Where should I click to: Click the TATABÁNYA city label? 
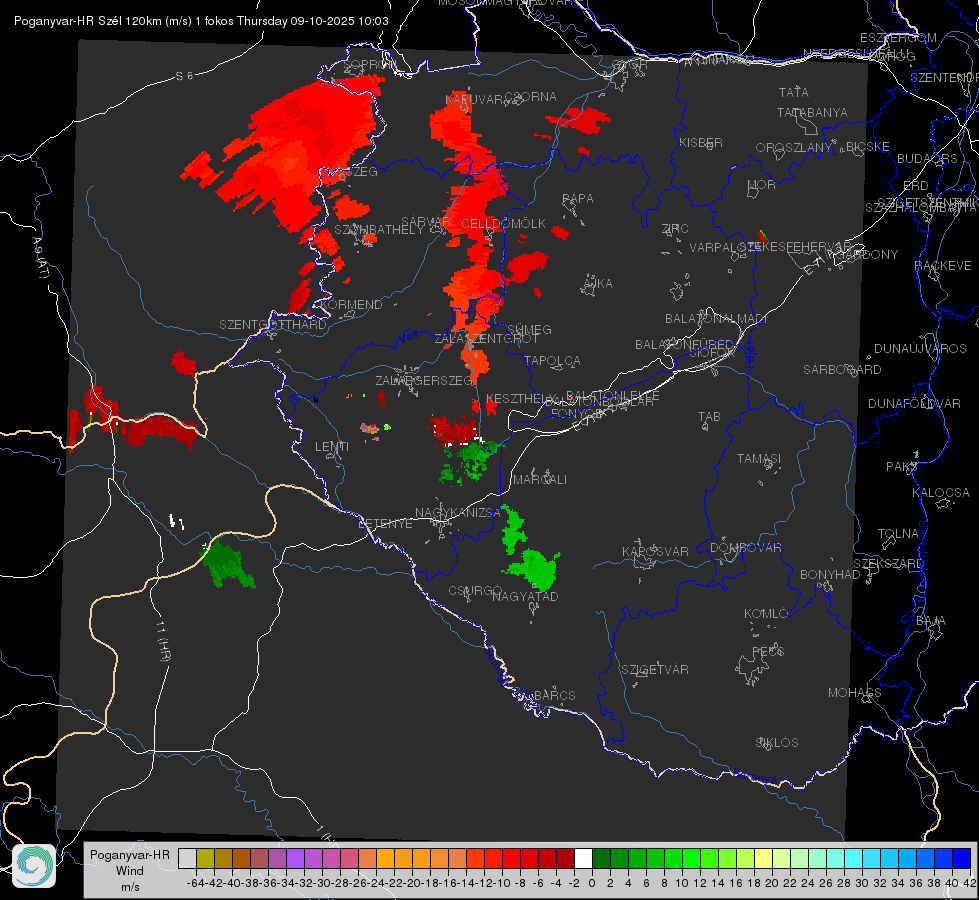(x=812, y=112)
